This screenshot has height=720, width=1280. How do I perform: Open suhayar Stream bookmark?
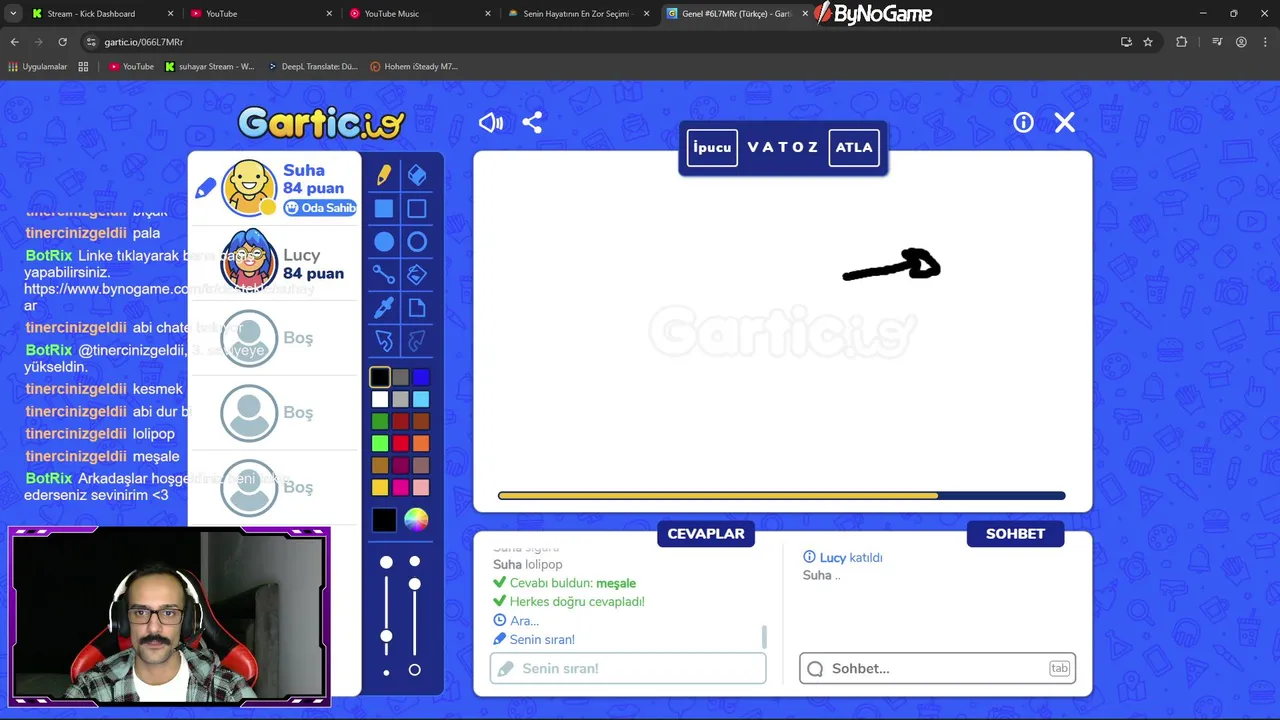coord(209,66)
